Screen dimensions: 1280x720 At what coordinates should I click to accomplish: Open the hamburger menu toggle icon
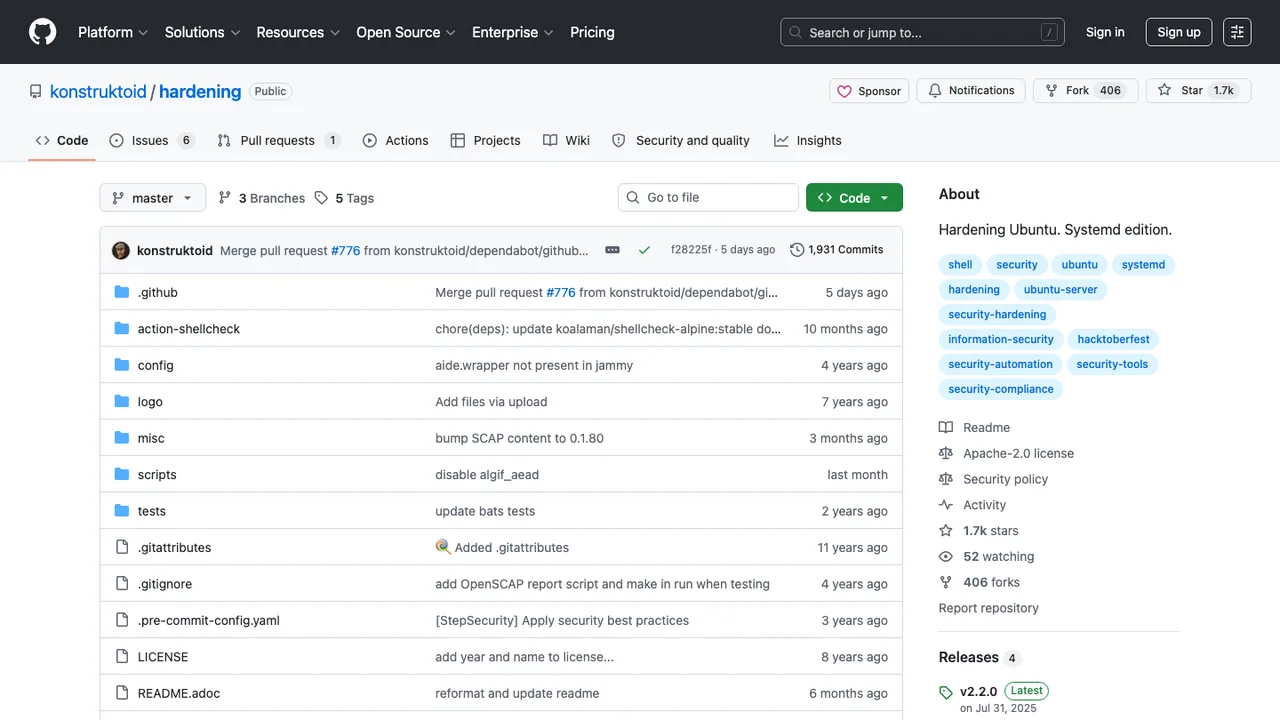pos(1237,32)
